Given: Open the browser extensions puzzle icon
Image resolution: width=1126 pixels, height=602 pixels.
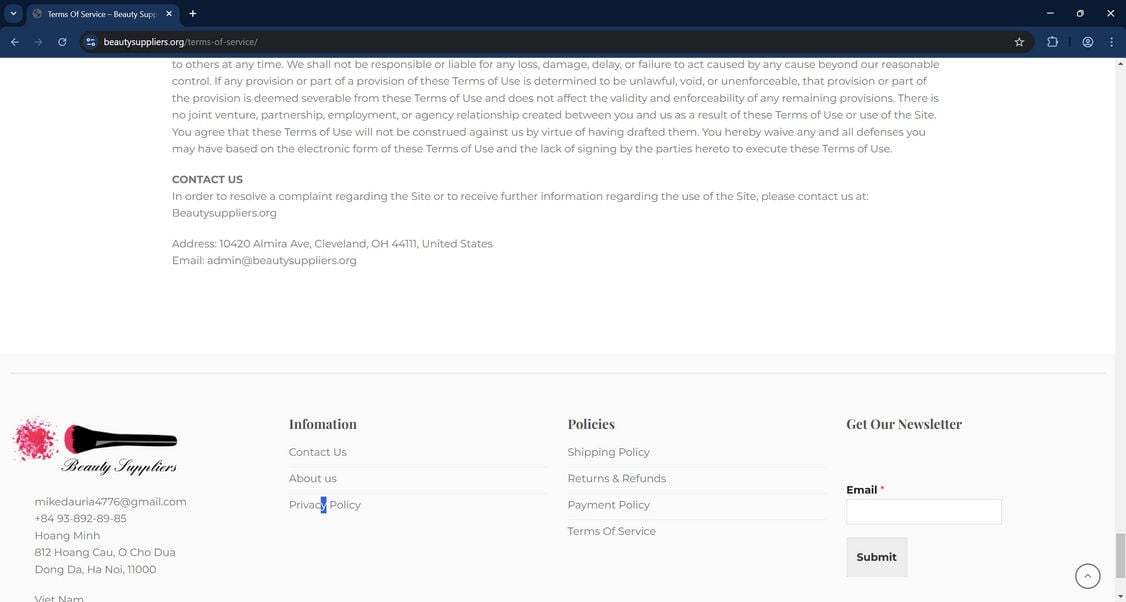Looking at the screenshot, I should coord(1052,42).
